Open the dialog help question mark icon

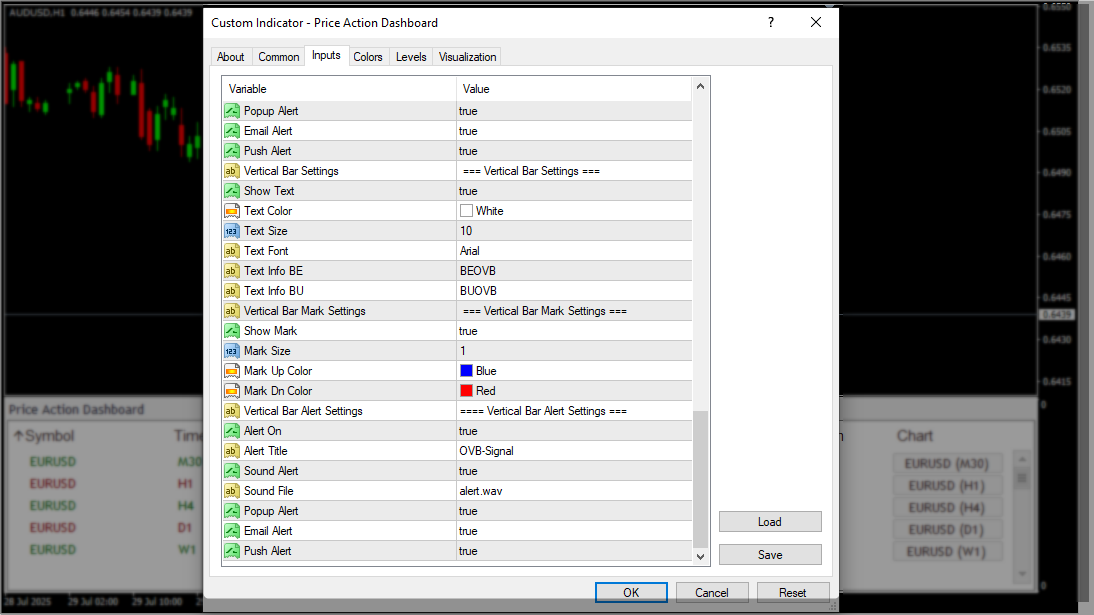click(770, 22)
